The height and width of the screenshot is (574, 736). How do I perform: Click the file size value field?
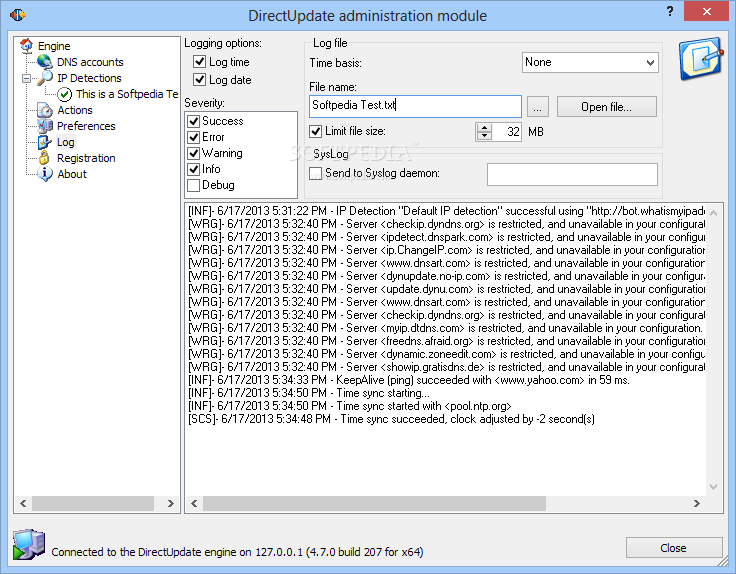[x=506, y=132]
